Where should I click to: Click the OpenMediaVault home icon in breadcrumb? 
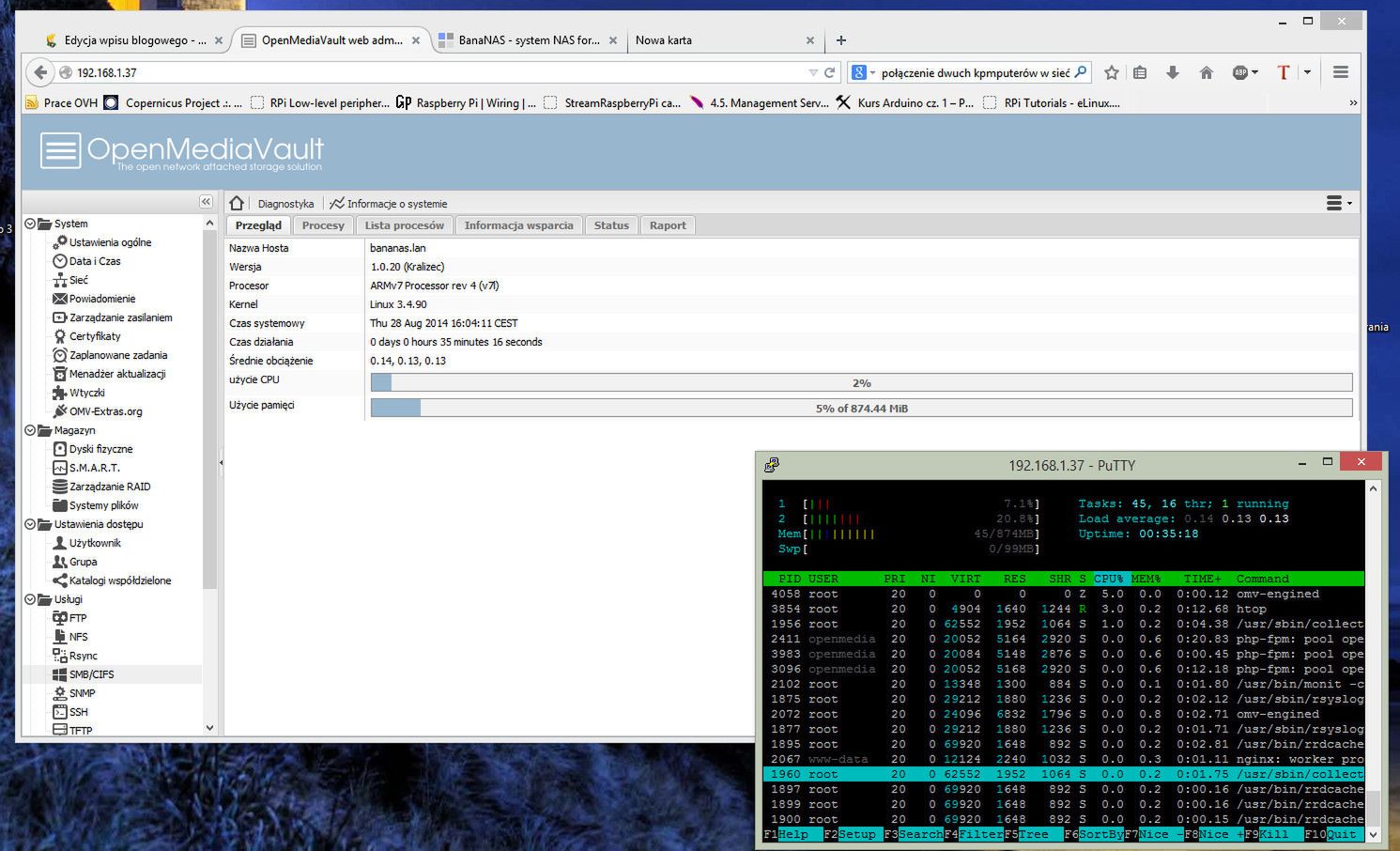tap(237, 203)
